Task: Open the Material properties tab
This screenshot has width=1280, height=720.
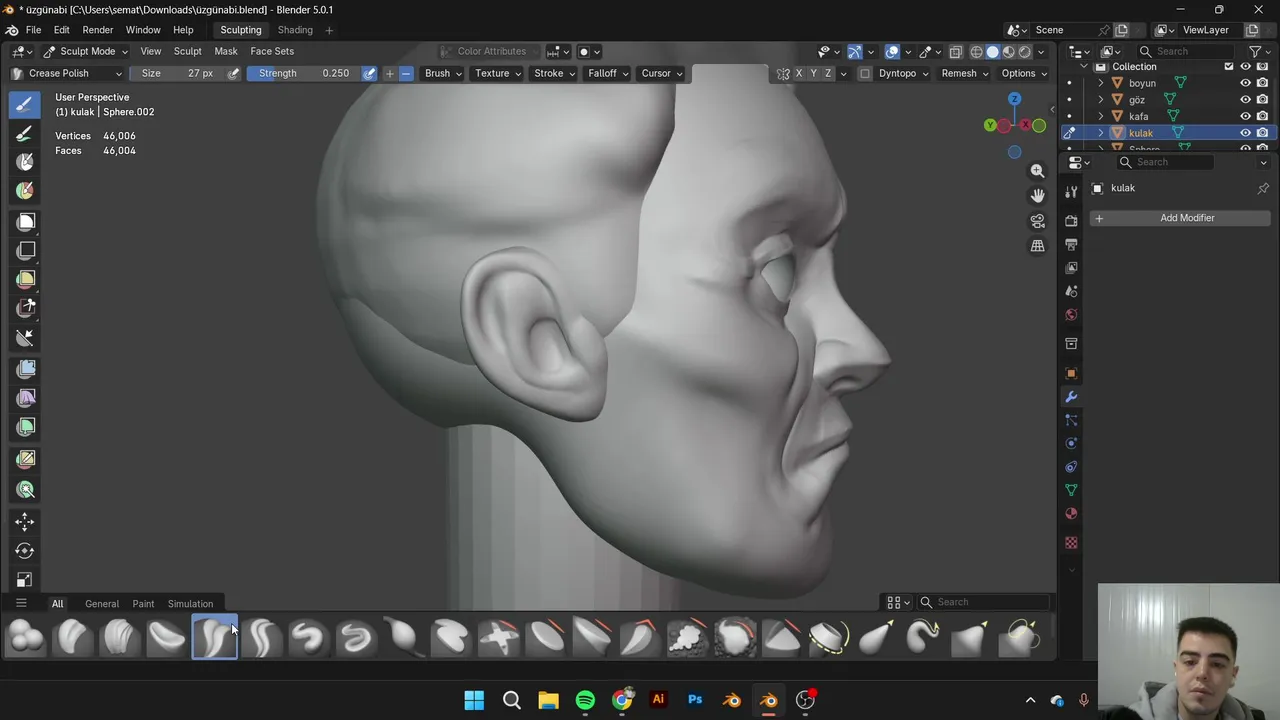Action: click(x=1071, y=514)
